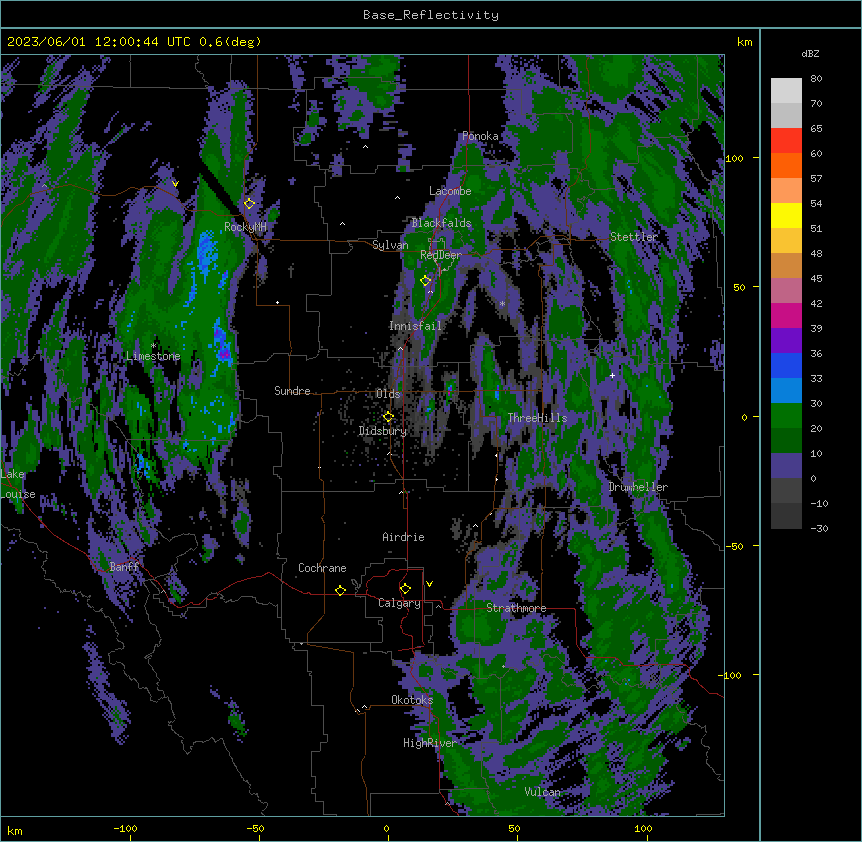Screen dimensions: 862x842
Task: Select the Banff town label
Action: coord(124,567)
